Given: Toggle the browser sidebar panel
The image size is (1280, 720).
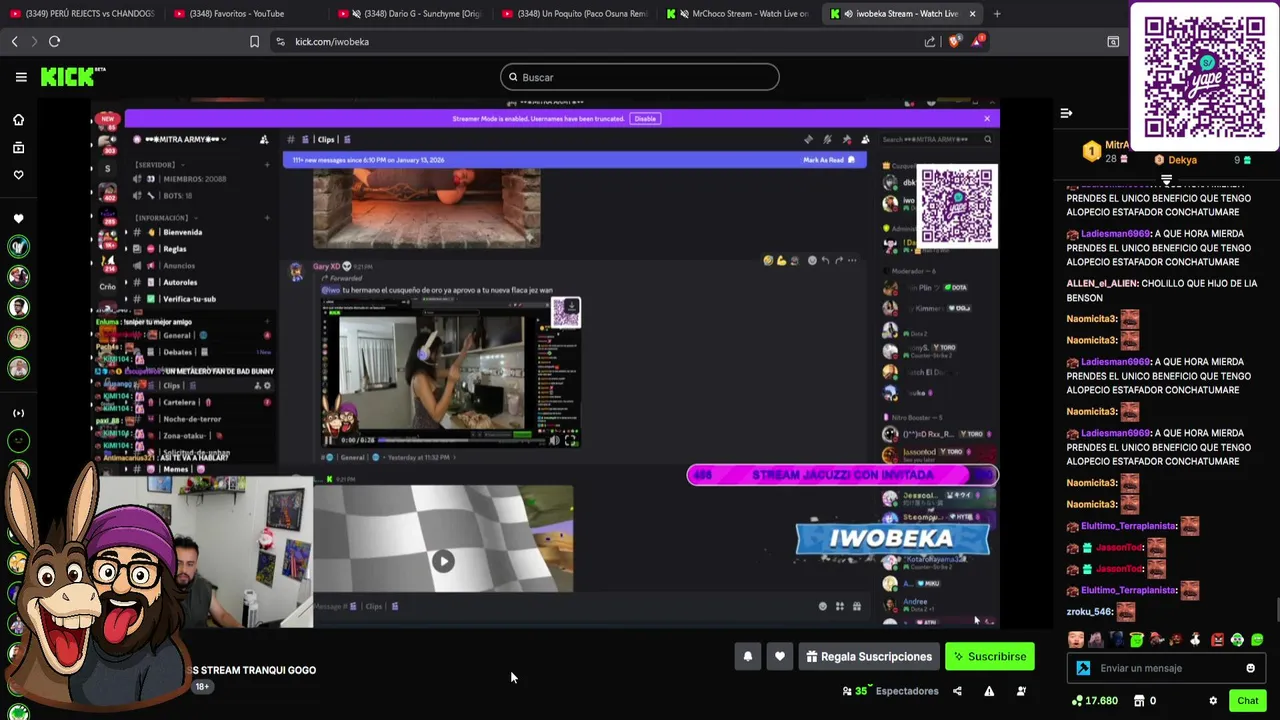Looking at the screenshot, I should coord(1113,41).
